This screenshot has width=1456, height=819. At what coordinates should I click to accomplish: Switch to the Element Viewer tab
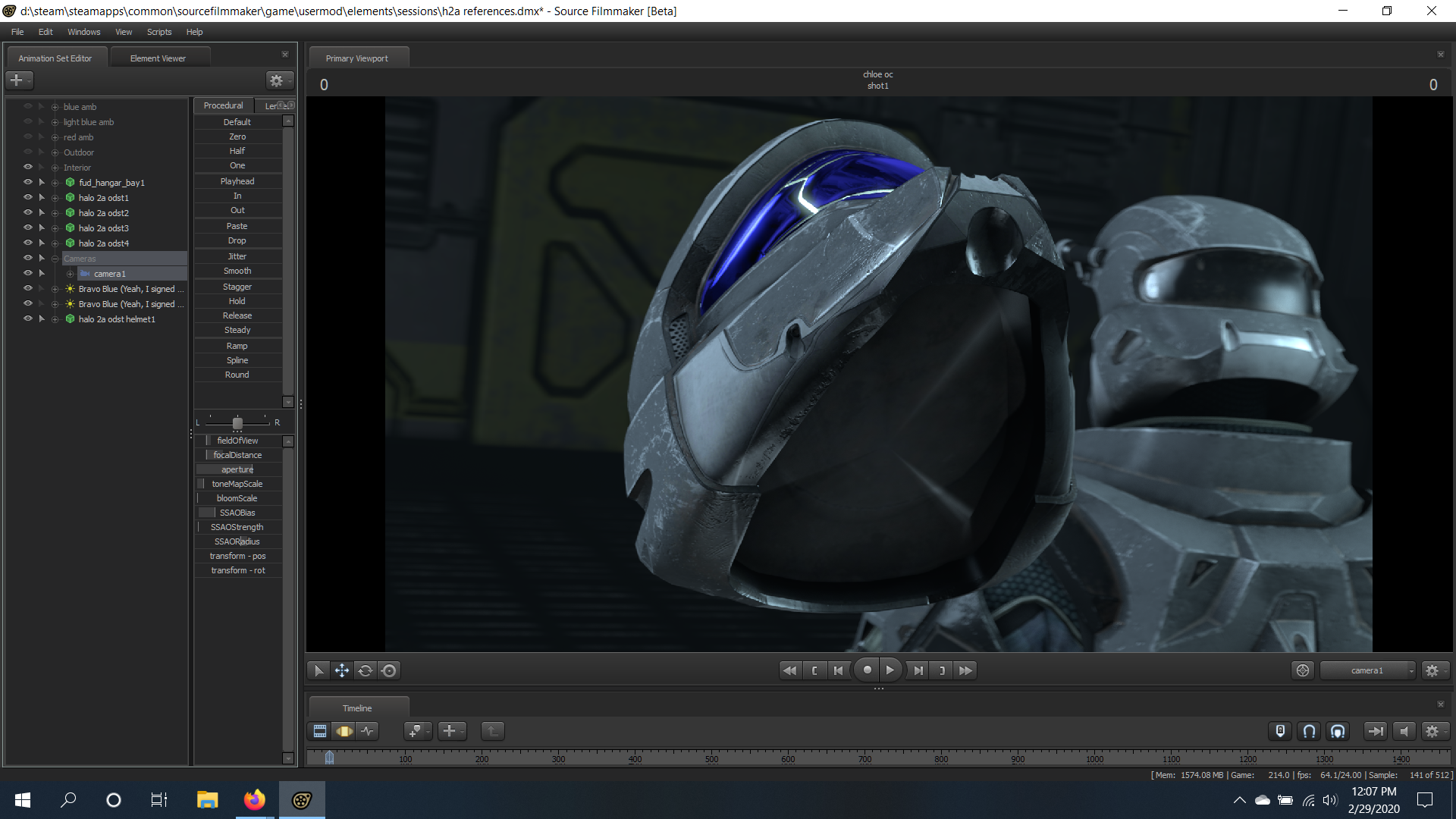coord(158,58)
